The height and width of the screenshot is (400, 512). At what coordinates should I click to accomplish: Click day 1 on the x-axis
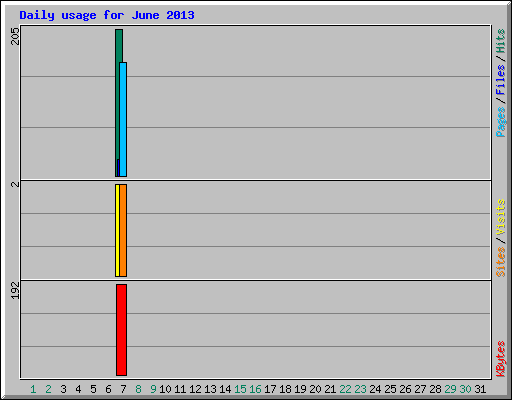point(33,389)
